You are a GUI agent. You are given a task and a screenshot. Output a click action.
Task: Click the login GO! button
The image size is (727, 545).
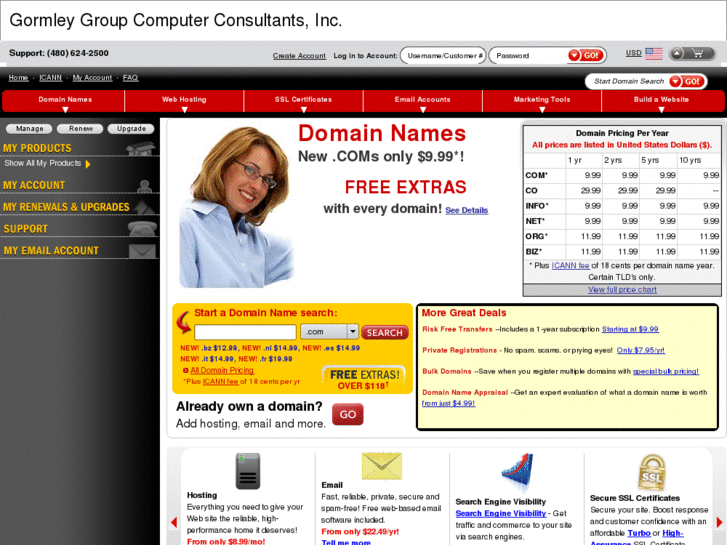tap(586, 56)
